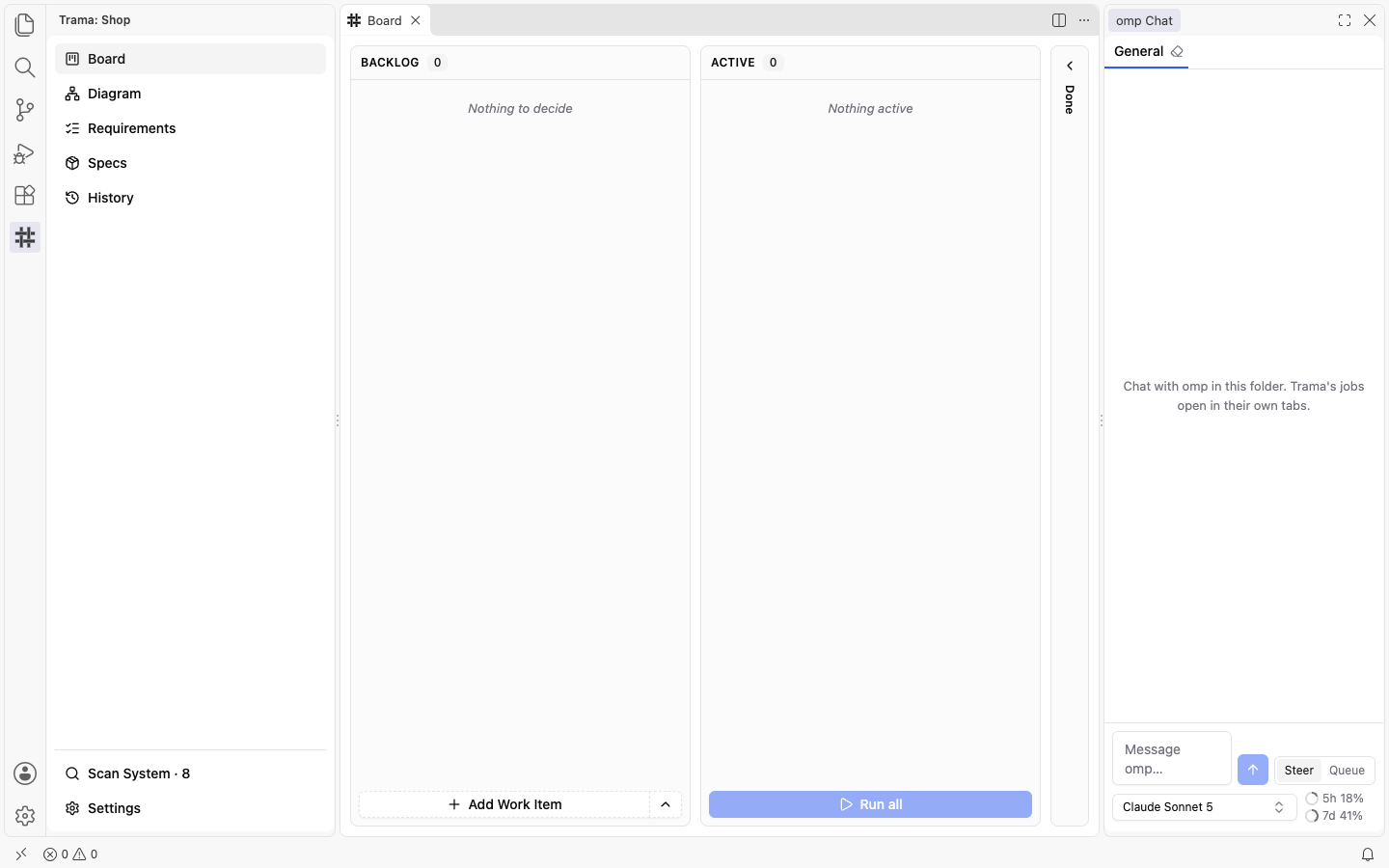
Task: Show errors and warnings count in status bar
Action: click(70, 854)
